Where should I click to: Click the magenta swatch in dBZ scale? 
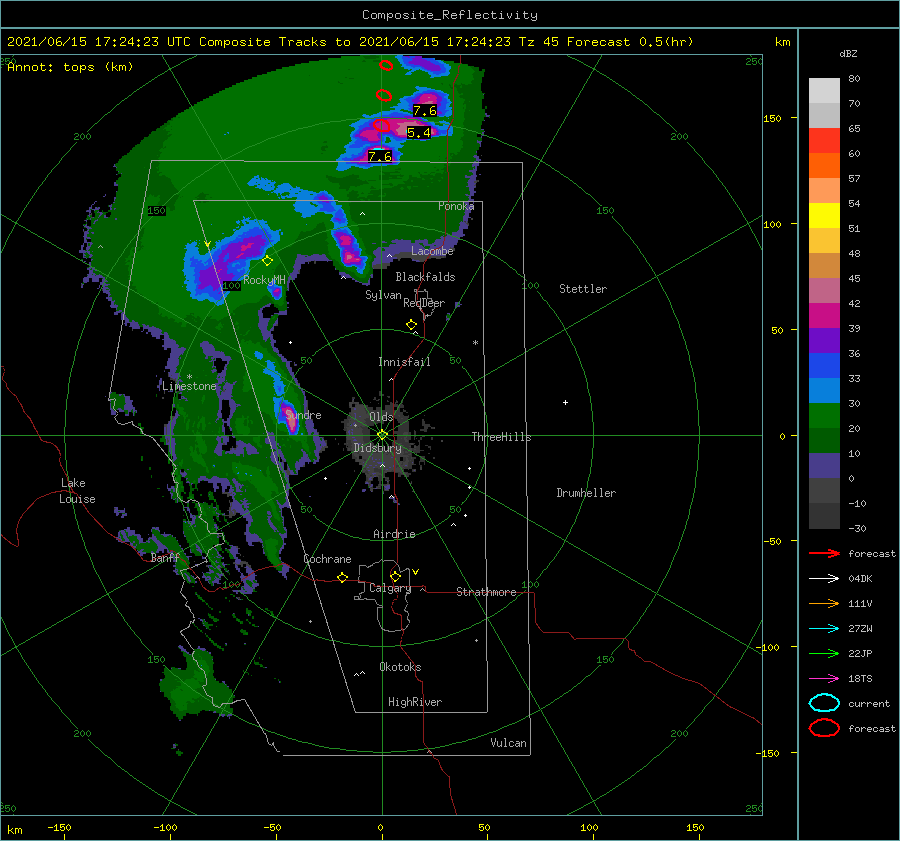coord(824,315)
